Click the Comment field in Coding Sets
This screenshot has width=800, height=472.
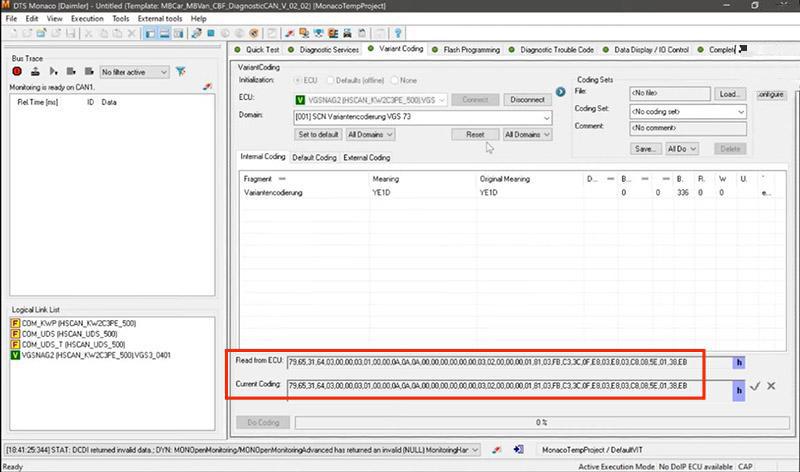tap(688, 128)
